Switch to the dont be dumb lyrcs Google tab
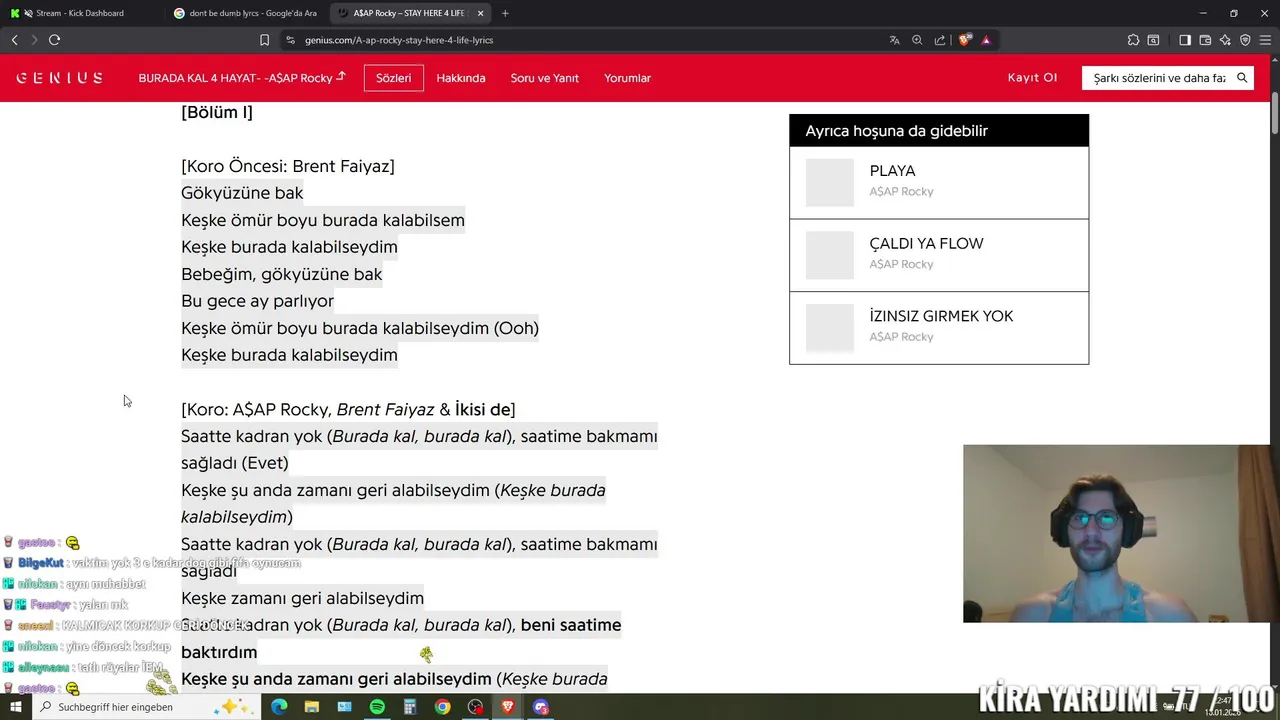Image resolution: width=1280 pixels, height=720 pixels. (x=245, y=13)
